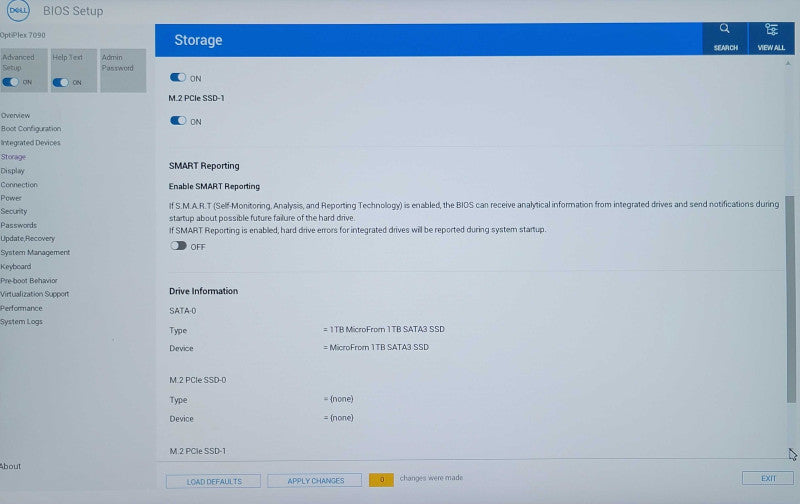Open System Logs section

[x=21, y=321]
